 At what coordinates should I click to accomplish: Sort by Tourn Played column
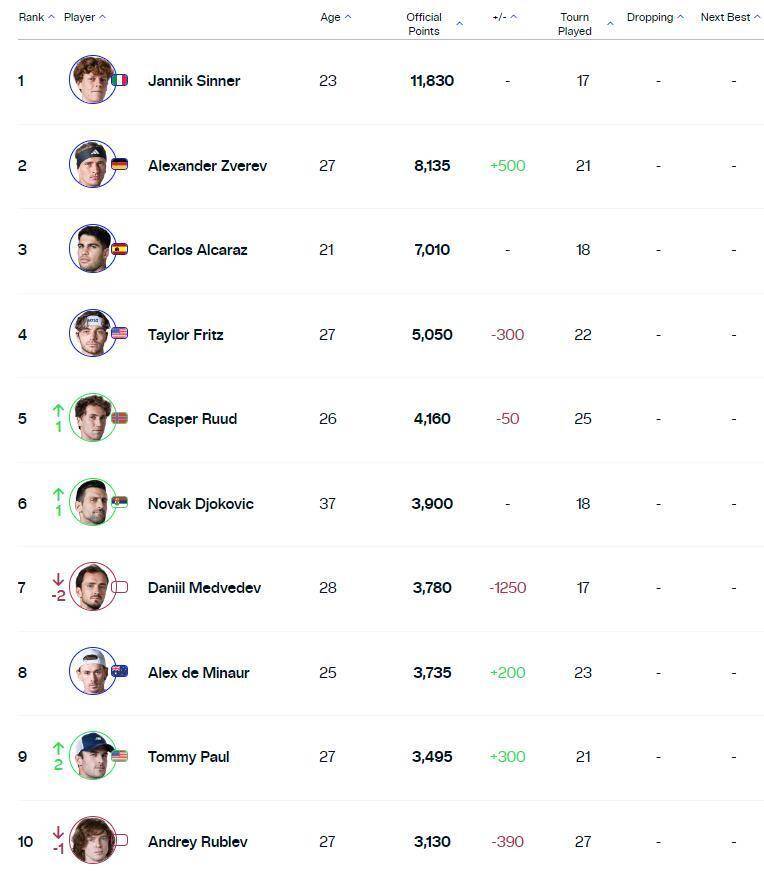coord(582,24)
